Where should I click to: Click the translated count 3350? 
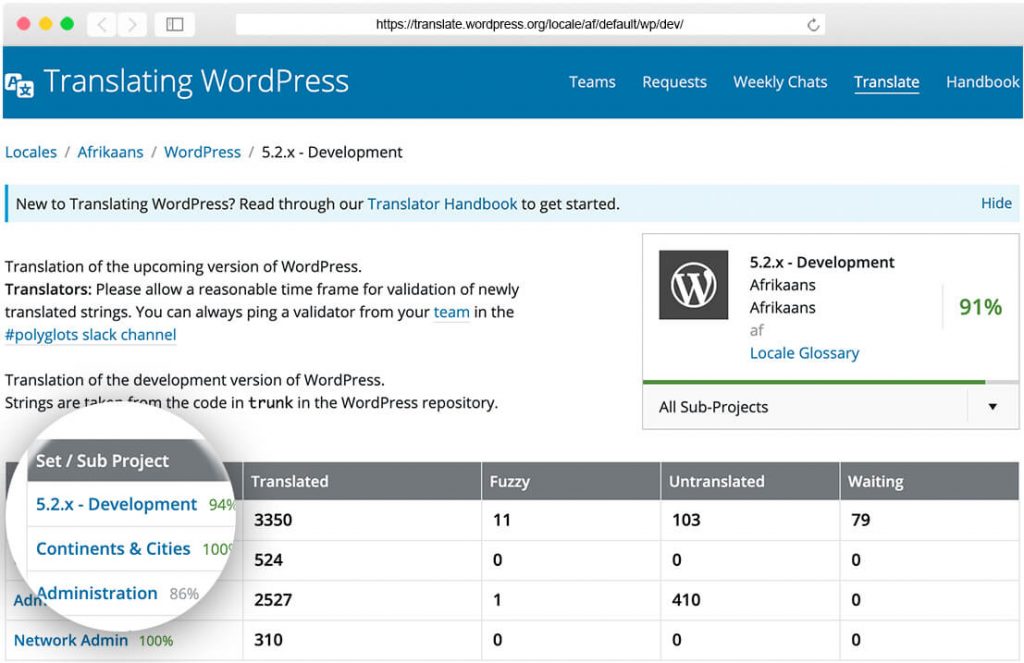[x=273, y=520]
